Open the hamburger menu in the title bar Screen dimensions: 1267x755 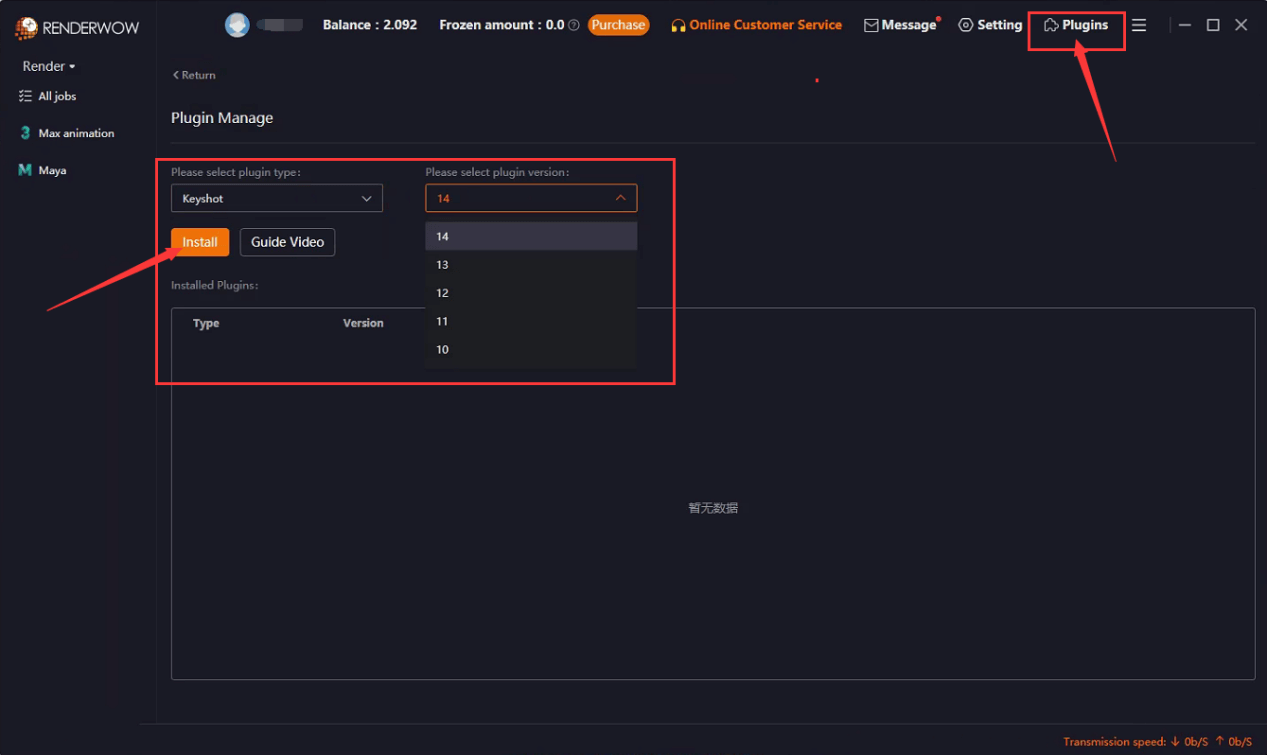[1140, 24]
